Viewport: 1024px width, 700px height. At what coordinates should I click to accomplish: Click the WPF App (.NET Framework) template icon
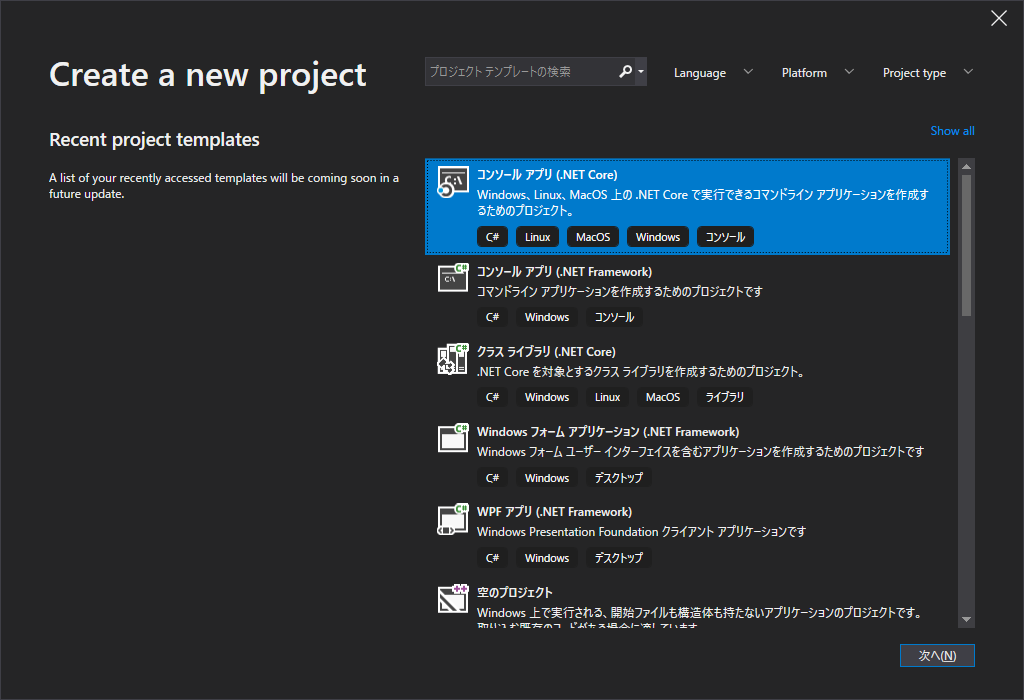[453, 520]
